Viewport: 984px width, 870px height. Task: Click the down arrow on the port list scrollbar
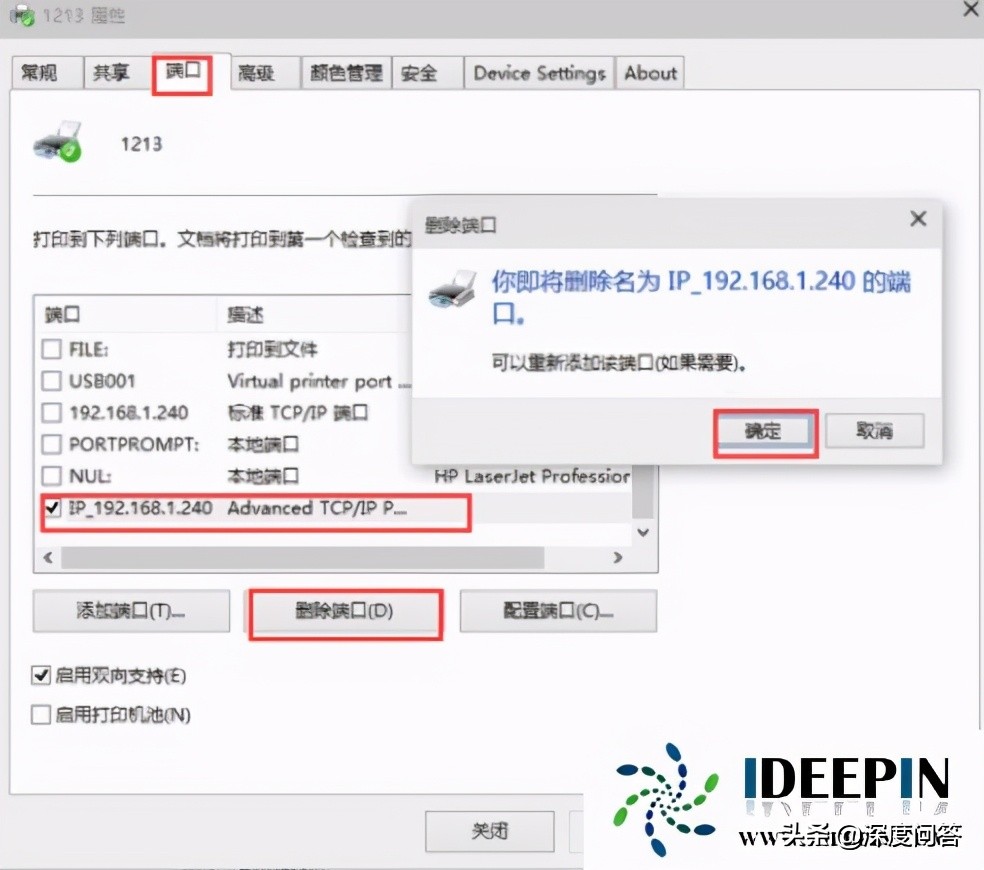tap(642, 532)
